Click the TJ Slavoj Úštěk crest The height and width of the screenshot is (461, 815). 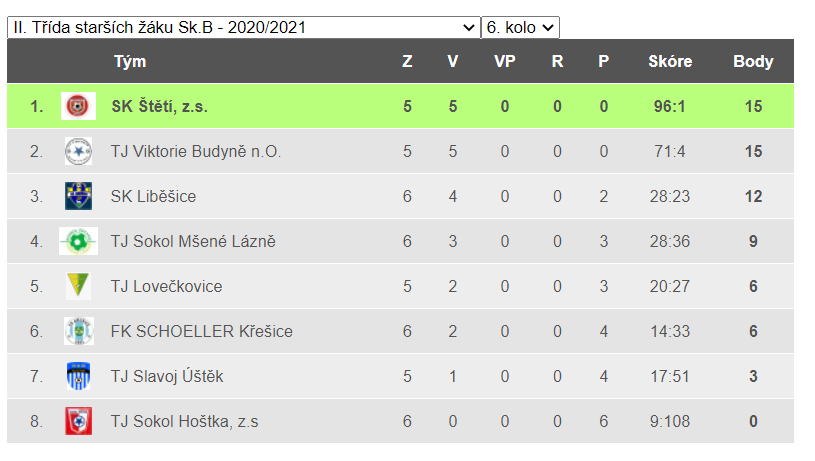78,376
